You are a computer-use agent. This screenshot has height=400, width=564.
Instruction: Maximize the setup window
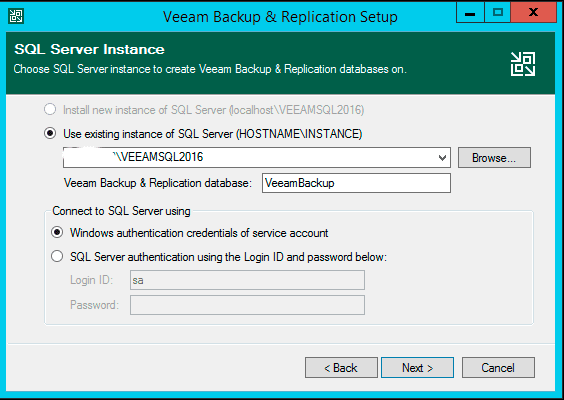[x=497, y=13]
